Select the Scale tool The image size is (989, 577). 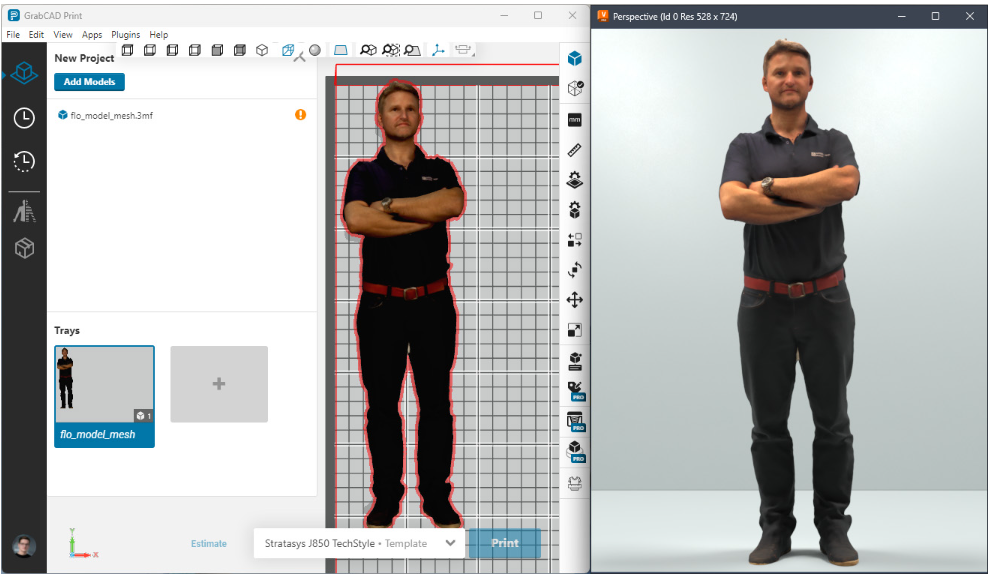(575, 330)
